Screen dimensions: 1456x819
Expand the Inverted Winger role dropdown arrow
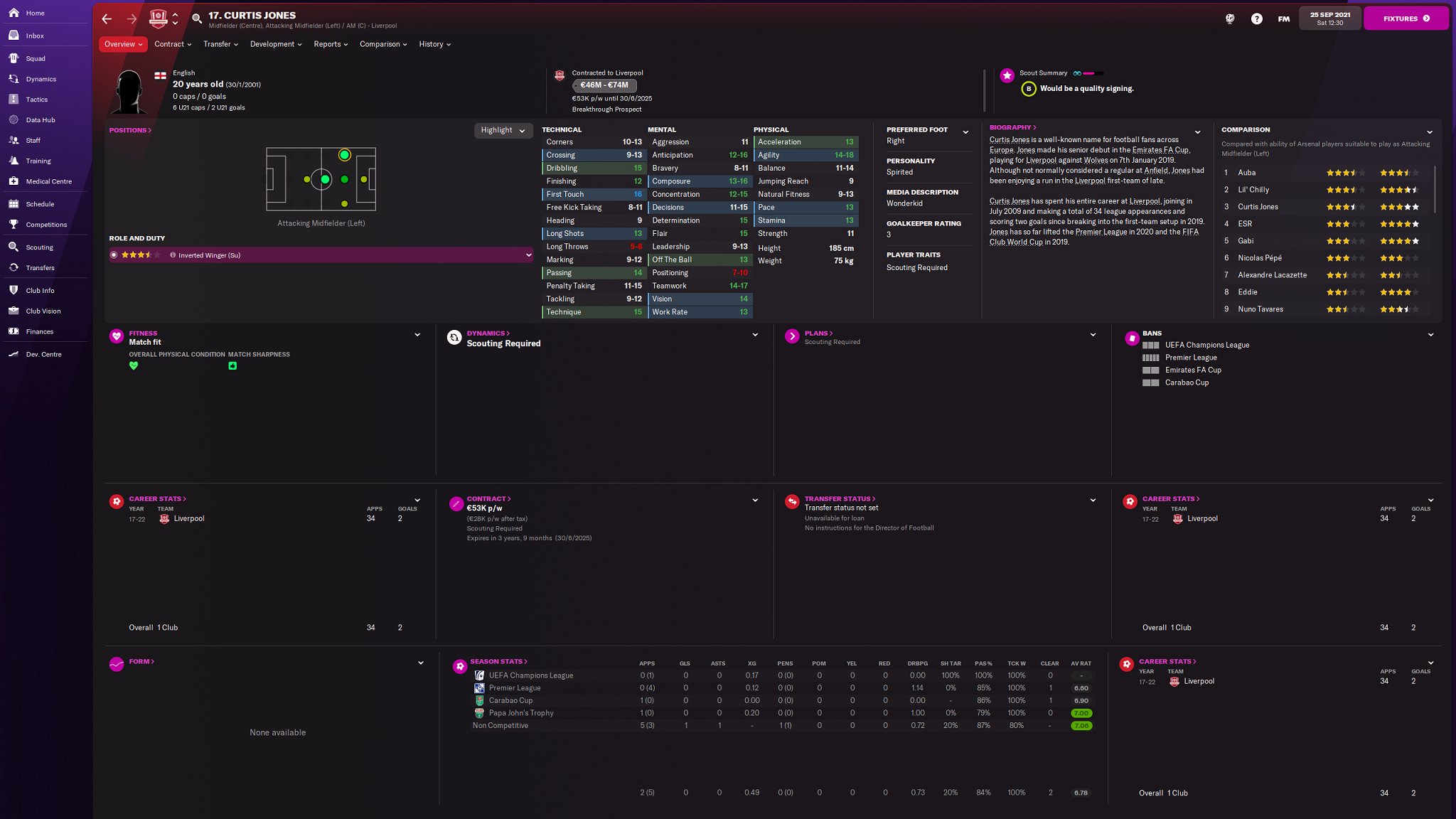coord(528,255)
